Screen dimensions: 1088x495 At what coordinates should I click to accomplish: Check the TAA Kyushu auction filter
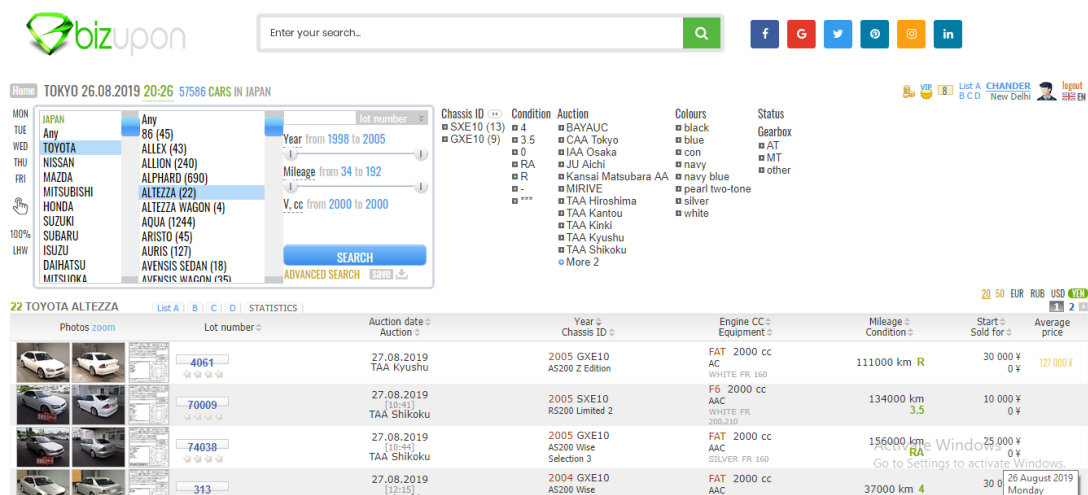[x=561, y=237]
